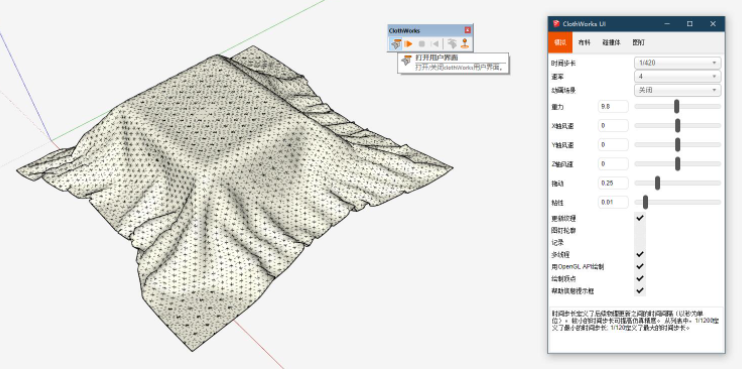The width and height of the screenshot is (742, 372).
Task: Select the gray cloth tool icon
Action: (452, 44)
